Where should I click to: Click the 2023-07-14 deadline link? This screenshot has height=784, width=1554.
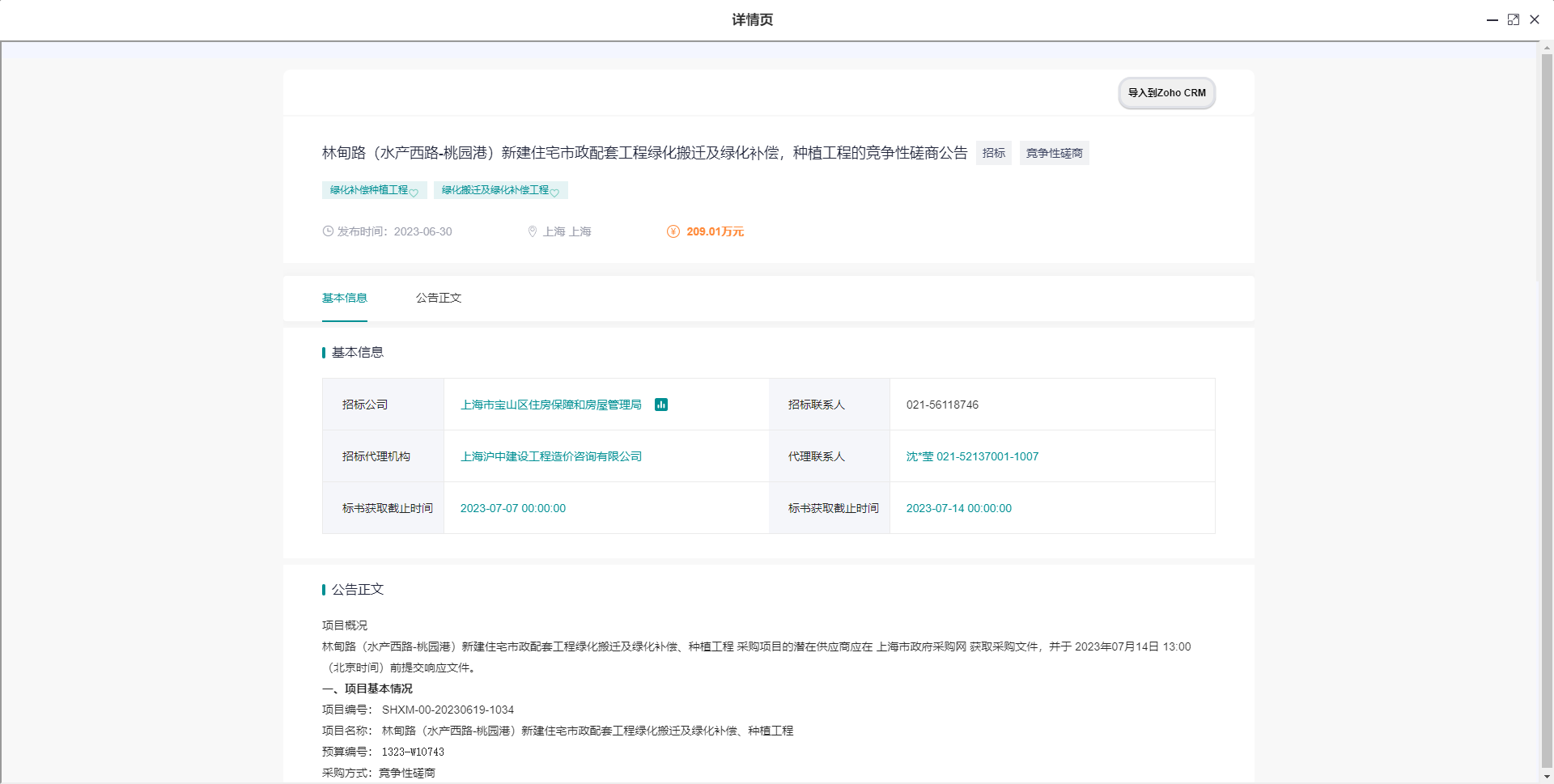coord(958,508)
